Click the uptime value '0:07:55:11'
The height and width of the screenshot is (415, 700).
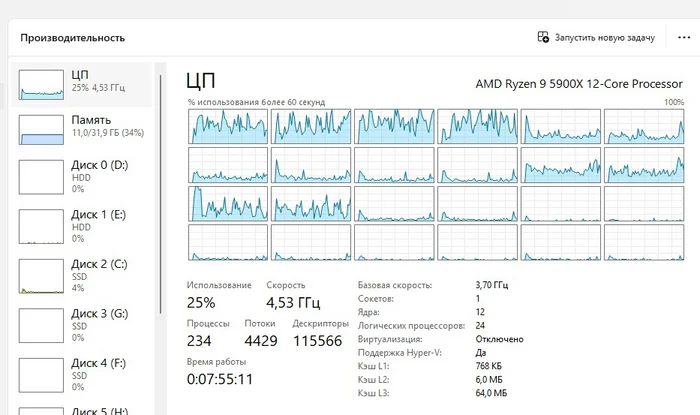pyautogui.click(x=220, y=379)
